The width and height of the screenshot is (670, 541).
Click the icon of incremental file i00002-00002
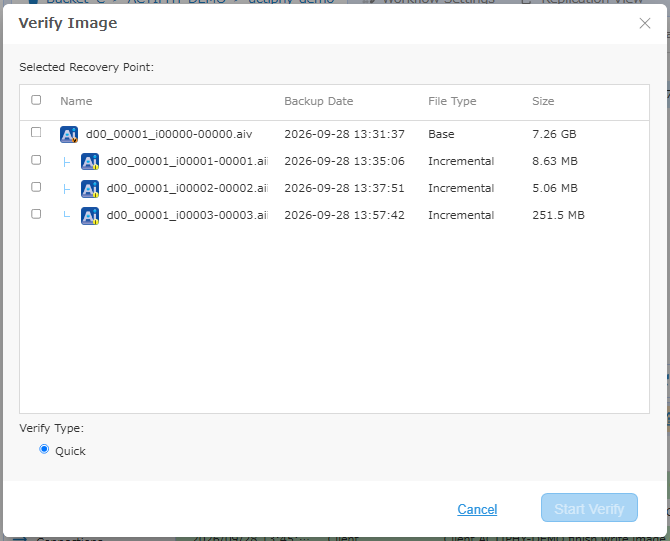click(90, 188)
